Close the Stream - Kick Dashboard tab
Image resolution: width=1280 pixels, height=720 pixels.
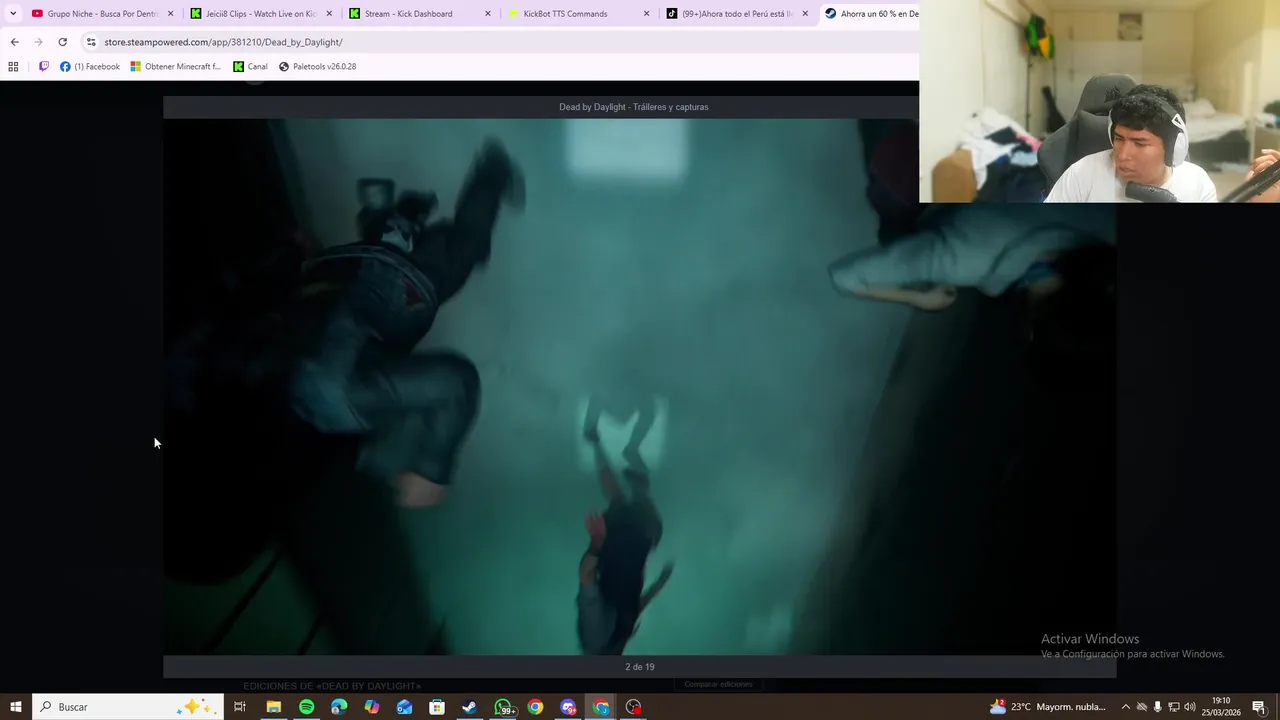point(488,14)
